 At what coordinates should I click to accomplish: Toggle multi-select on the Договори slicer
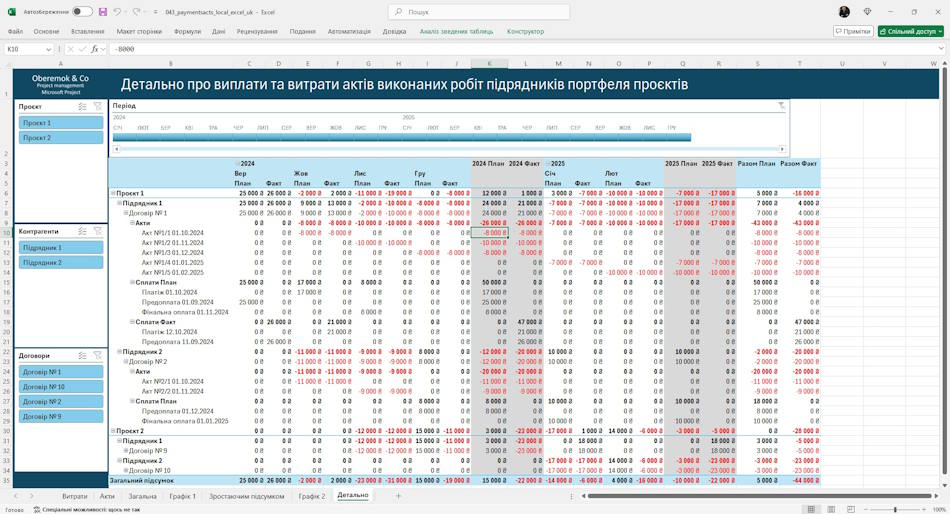click(x=82, y=356)
